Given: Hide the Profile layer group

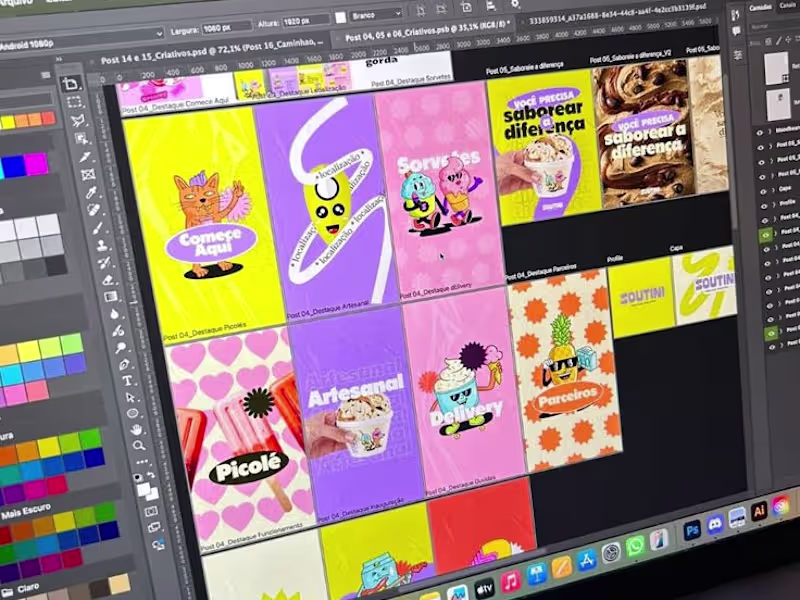Looking at the screenshot, I should tap(764, 206).
